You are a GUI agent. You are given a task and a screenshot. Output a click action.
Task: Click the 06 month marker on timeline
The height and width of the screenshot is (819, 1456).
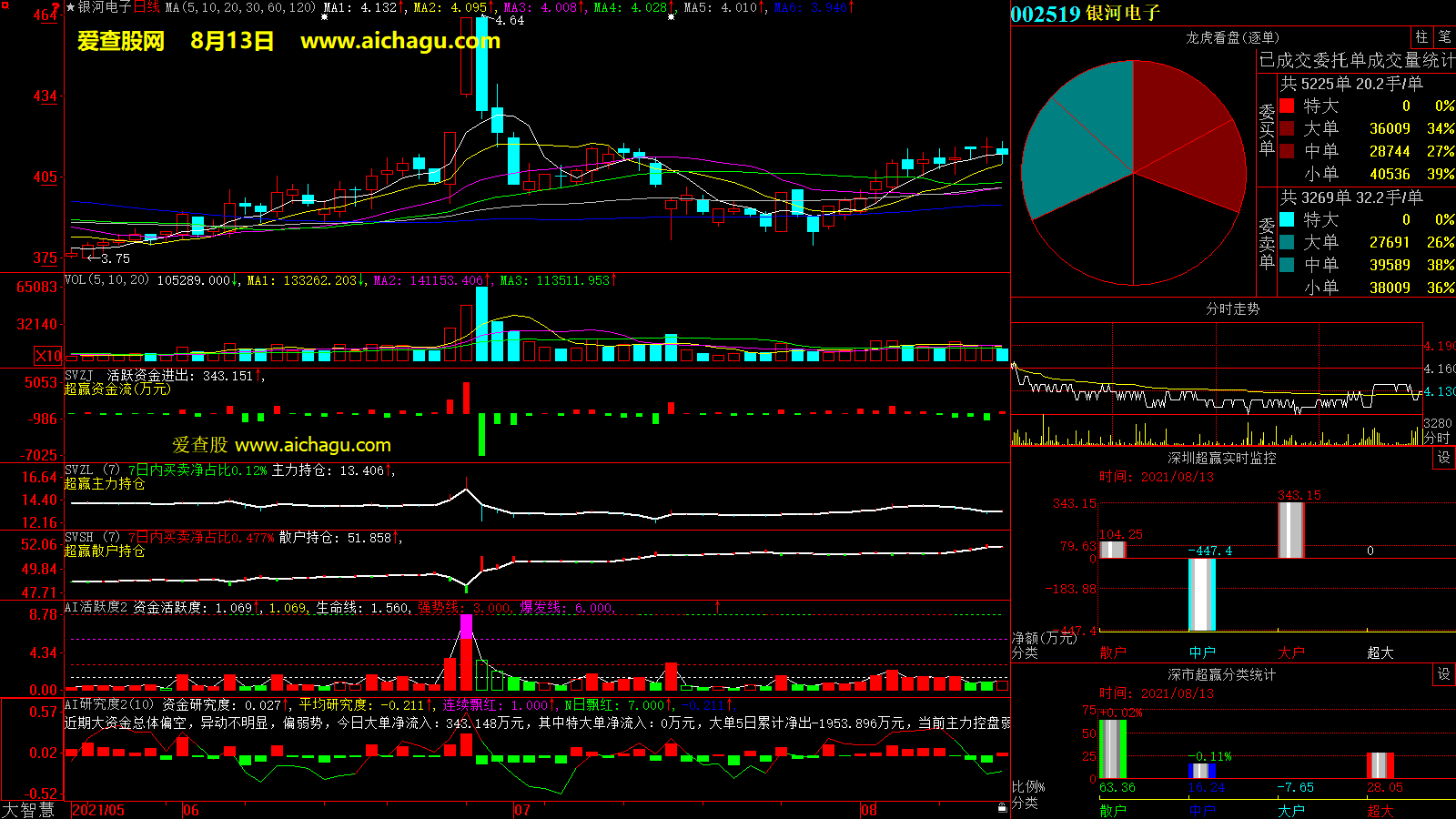(x=191, y=810)
